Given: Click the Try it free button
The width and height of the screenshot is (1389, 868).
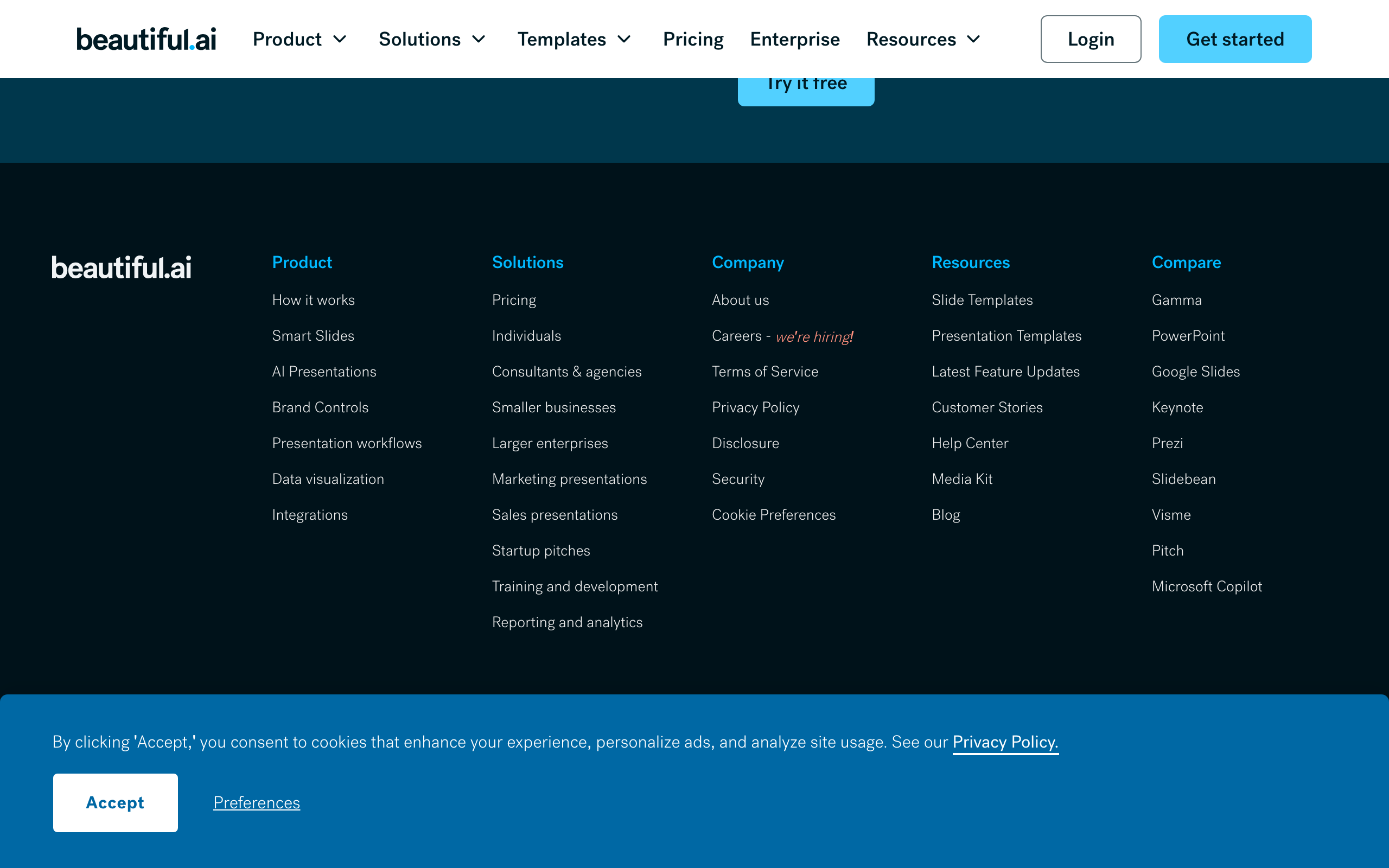Looking at the screenshot, I should [x=806, y=91].
